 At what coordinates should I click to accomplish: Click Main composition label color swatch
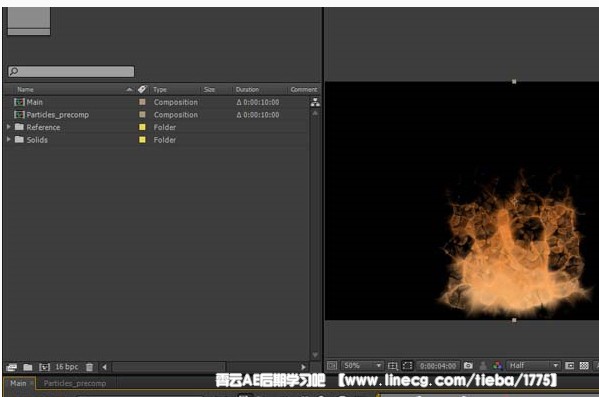(x=142, y=102)
